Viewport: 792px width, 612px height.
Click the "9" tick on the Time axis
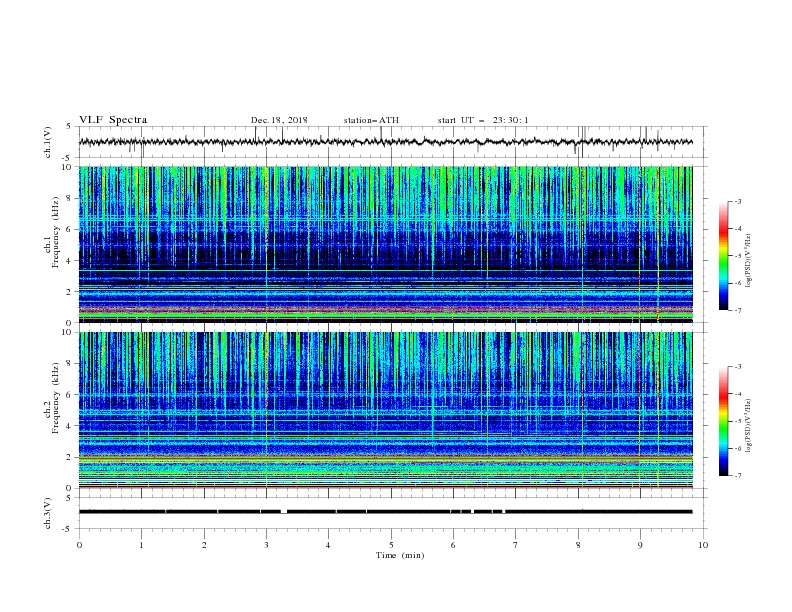tap(640, 545)
